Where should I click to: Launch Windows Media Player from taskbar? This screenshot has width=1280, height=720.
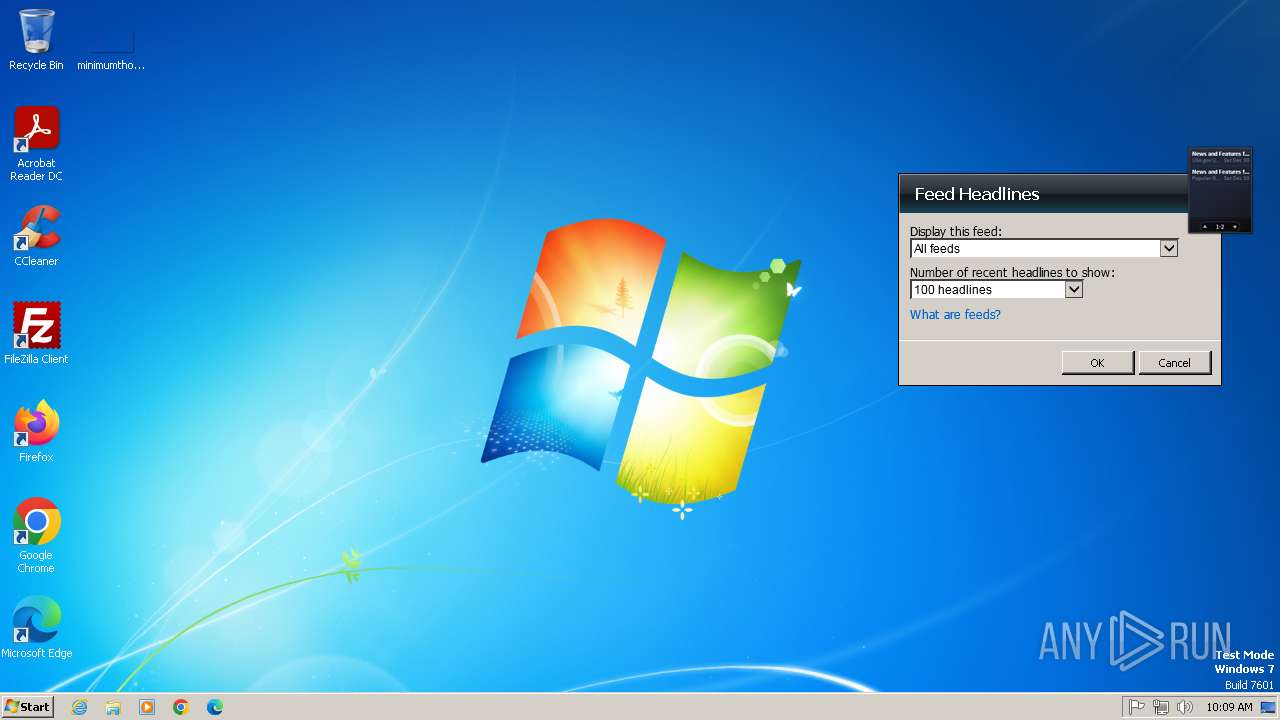(147, 707)
